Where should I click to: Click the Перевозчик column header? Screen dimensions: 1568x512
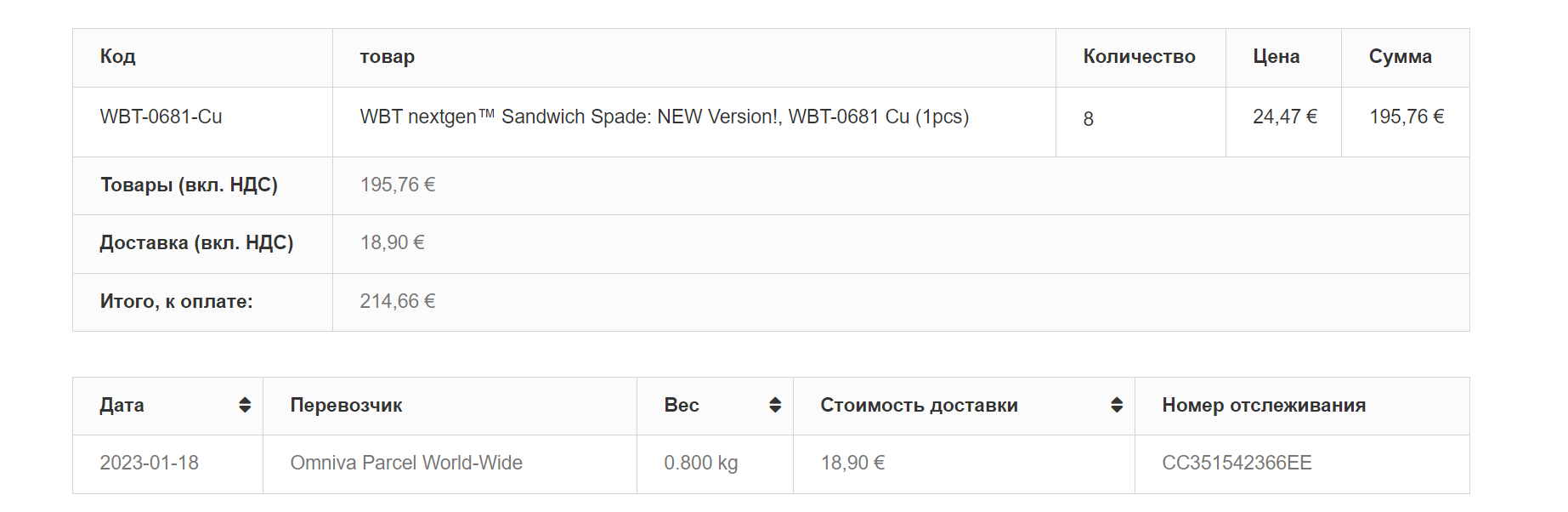click(x=346, y=405)
